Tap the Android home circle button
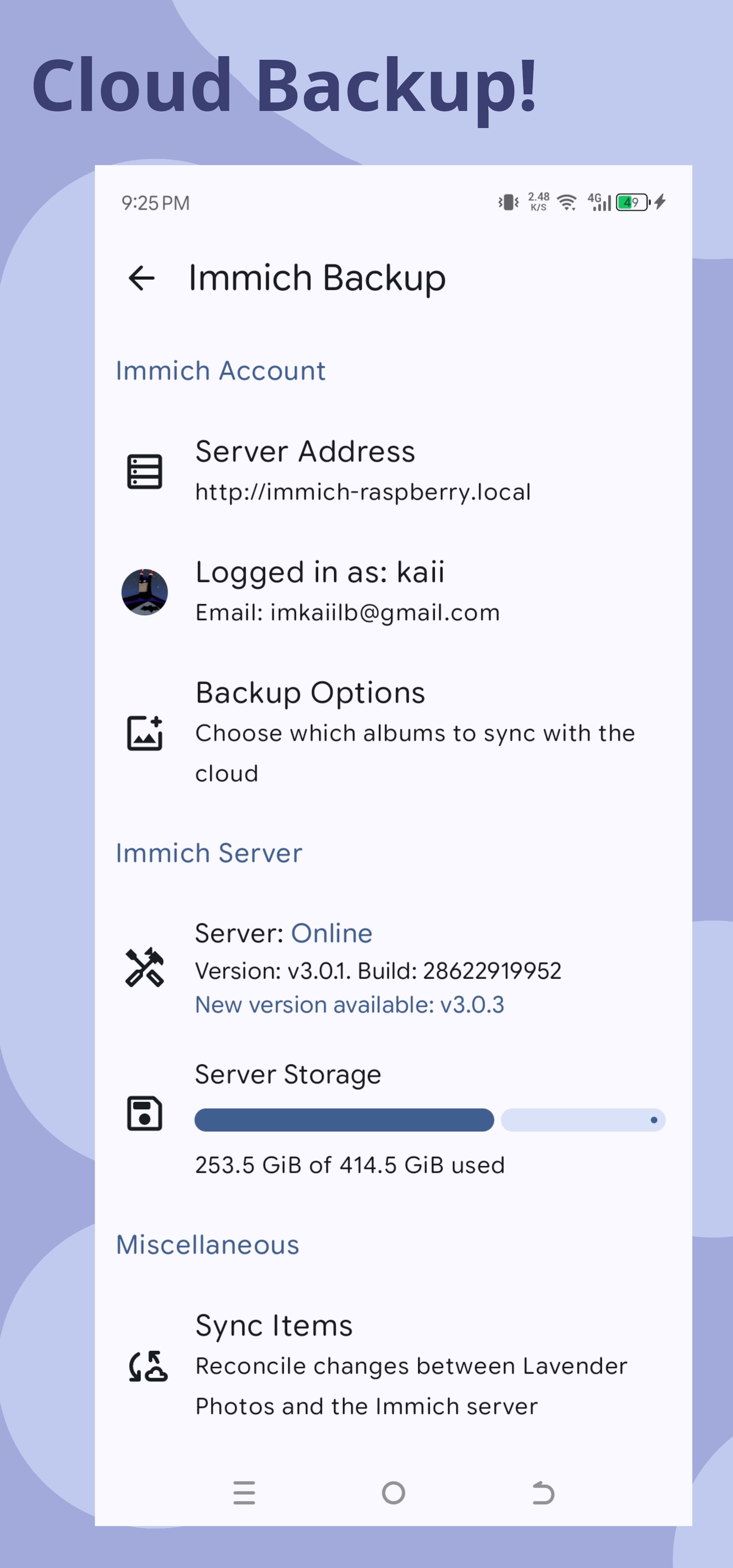 (x=393, y=1493)
